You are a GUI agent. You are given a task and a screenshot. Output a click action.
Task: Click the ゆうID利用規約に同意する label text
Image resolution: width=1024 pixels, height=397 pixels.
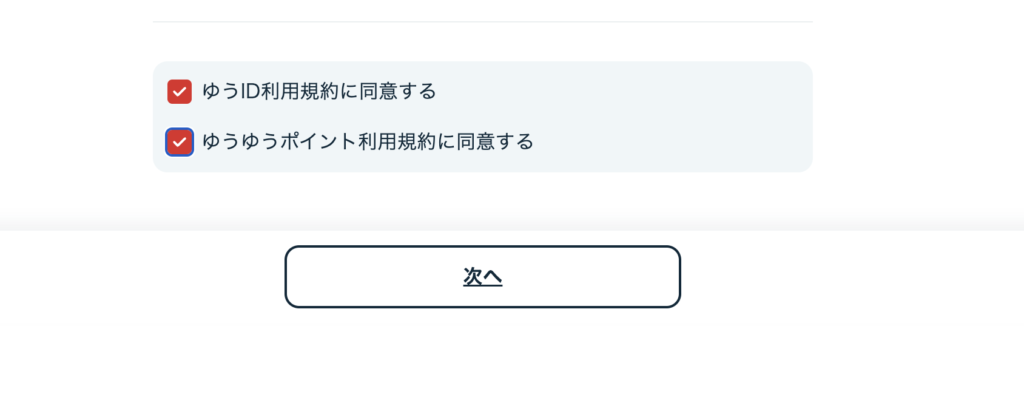tap(319, 91)
